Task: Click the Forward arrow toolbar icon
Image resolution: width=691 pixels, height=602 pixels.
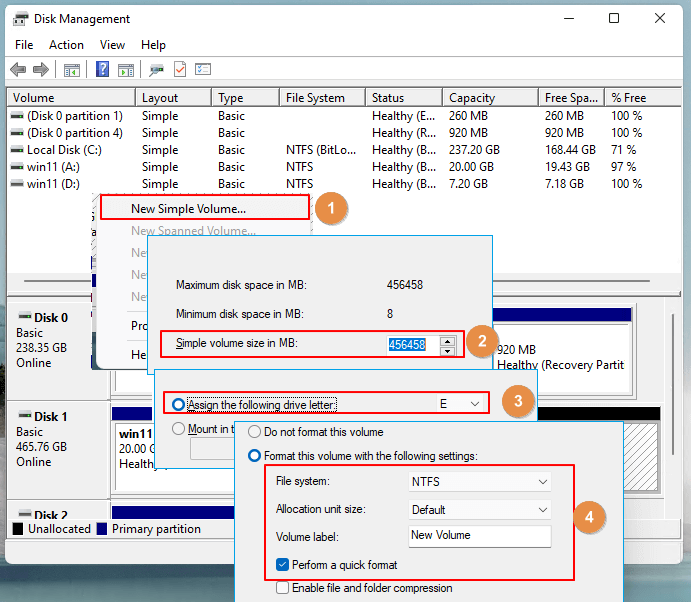Action: click(41, 70)
